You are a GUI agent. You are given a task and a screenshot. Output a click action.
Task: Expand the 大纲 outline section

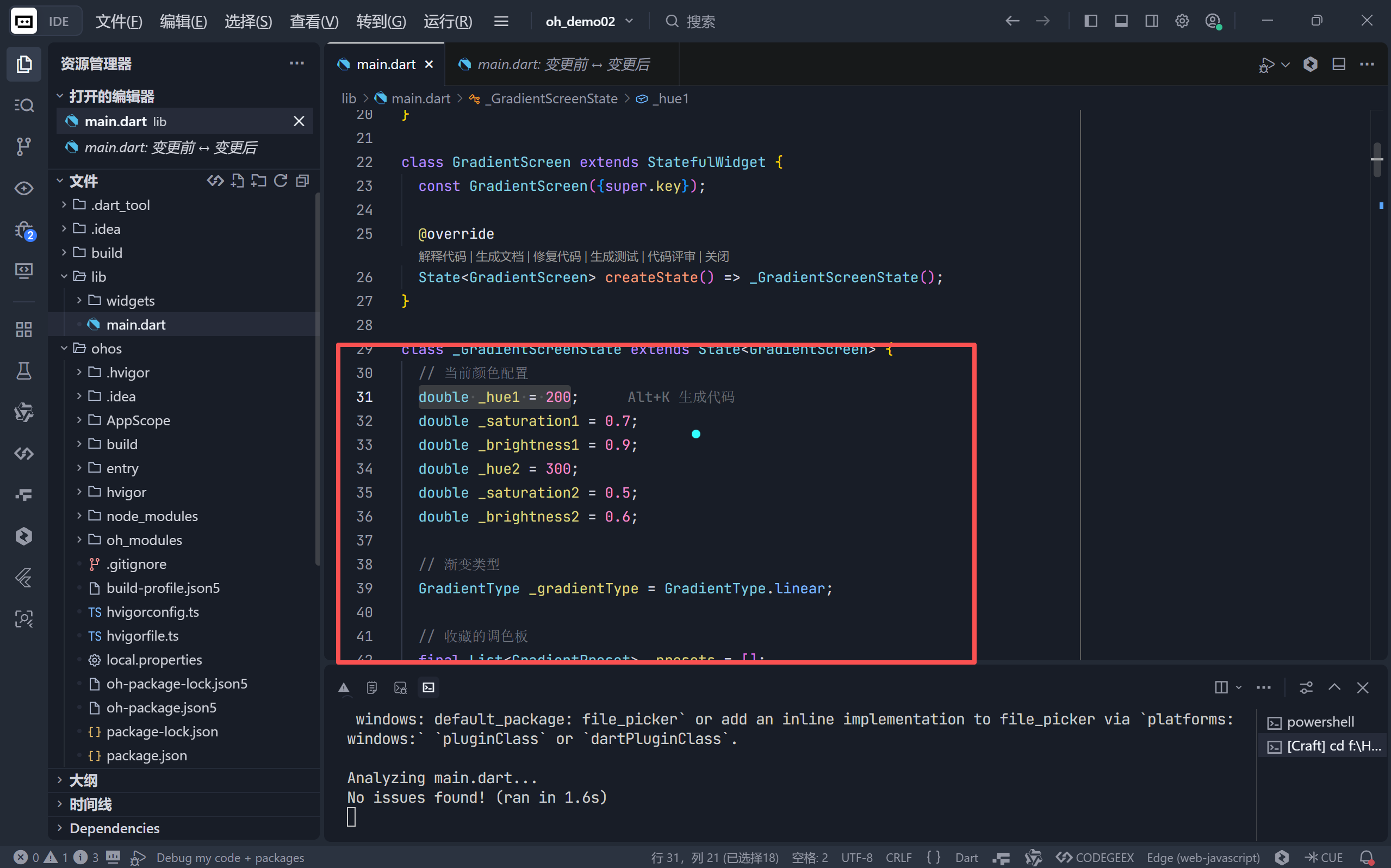[x=84, y=780]
